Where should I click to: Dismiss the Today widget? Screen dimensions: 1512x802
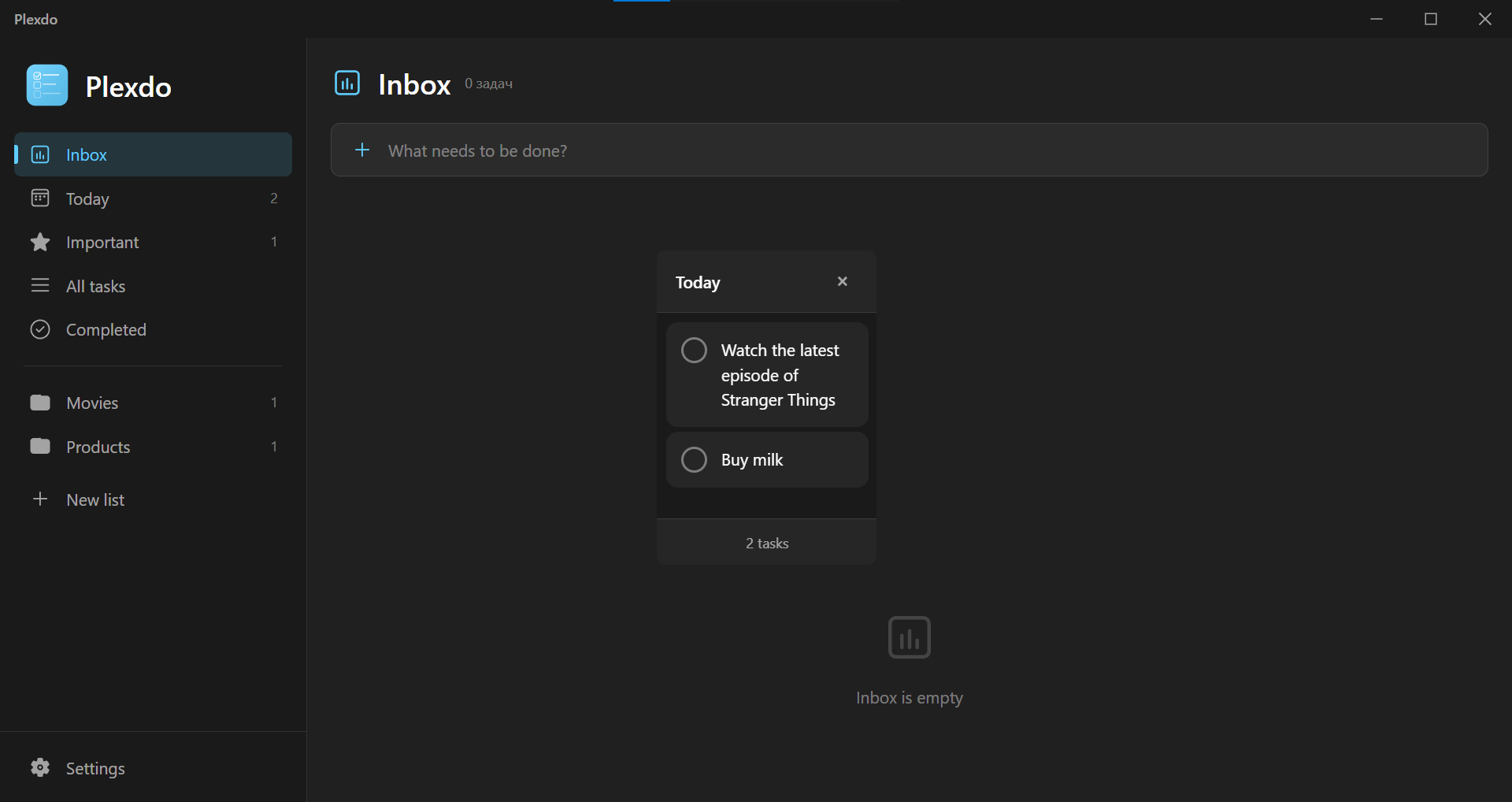pos(842,280)
